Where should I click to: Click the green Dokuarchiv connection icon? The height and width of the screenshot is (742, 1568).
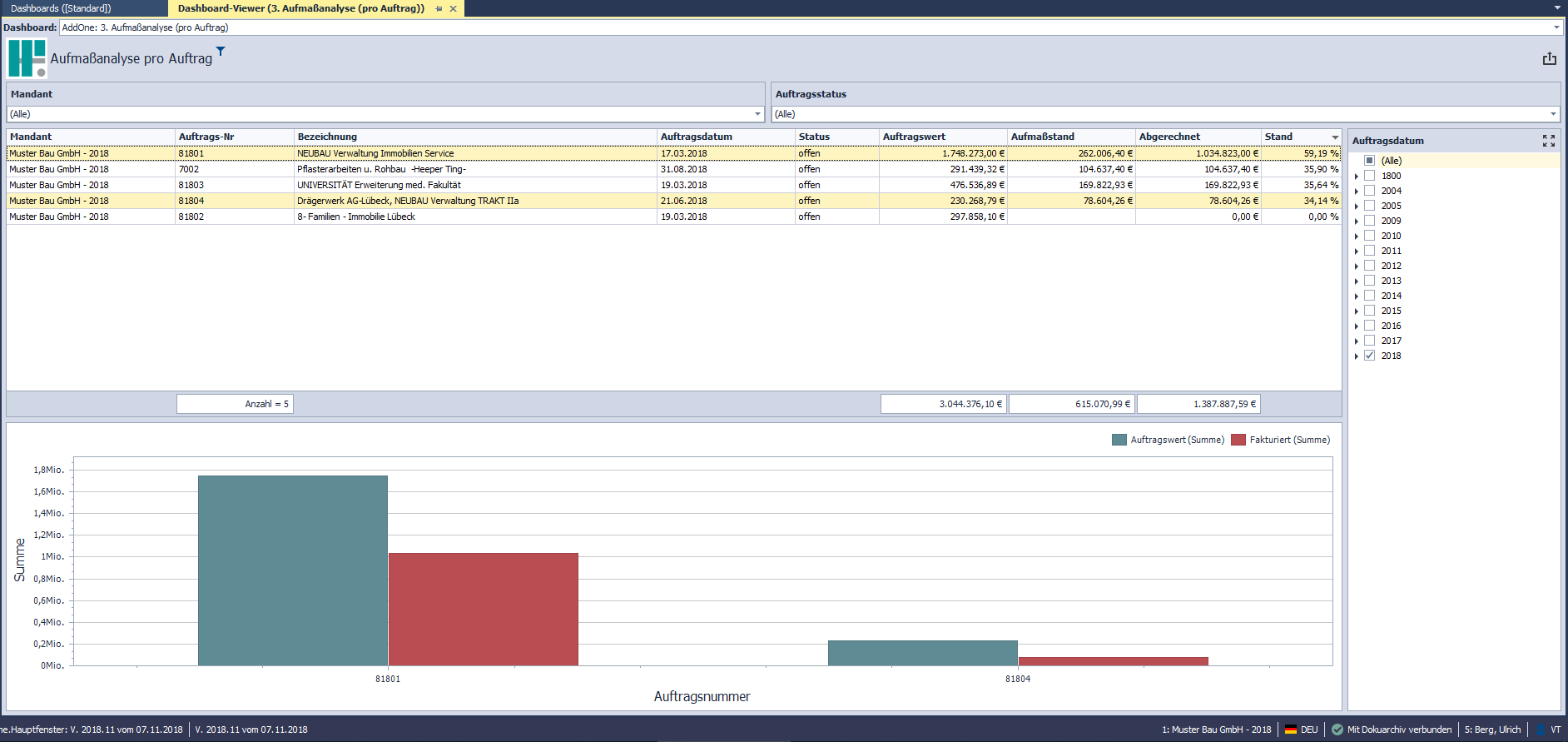1337,730
